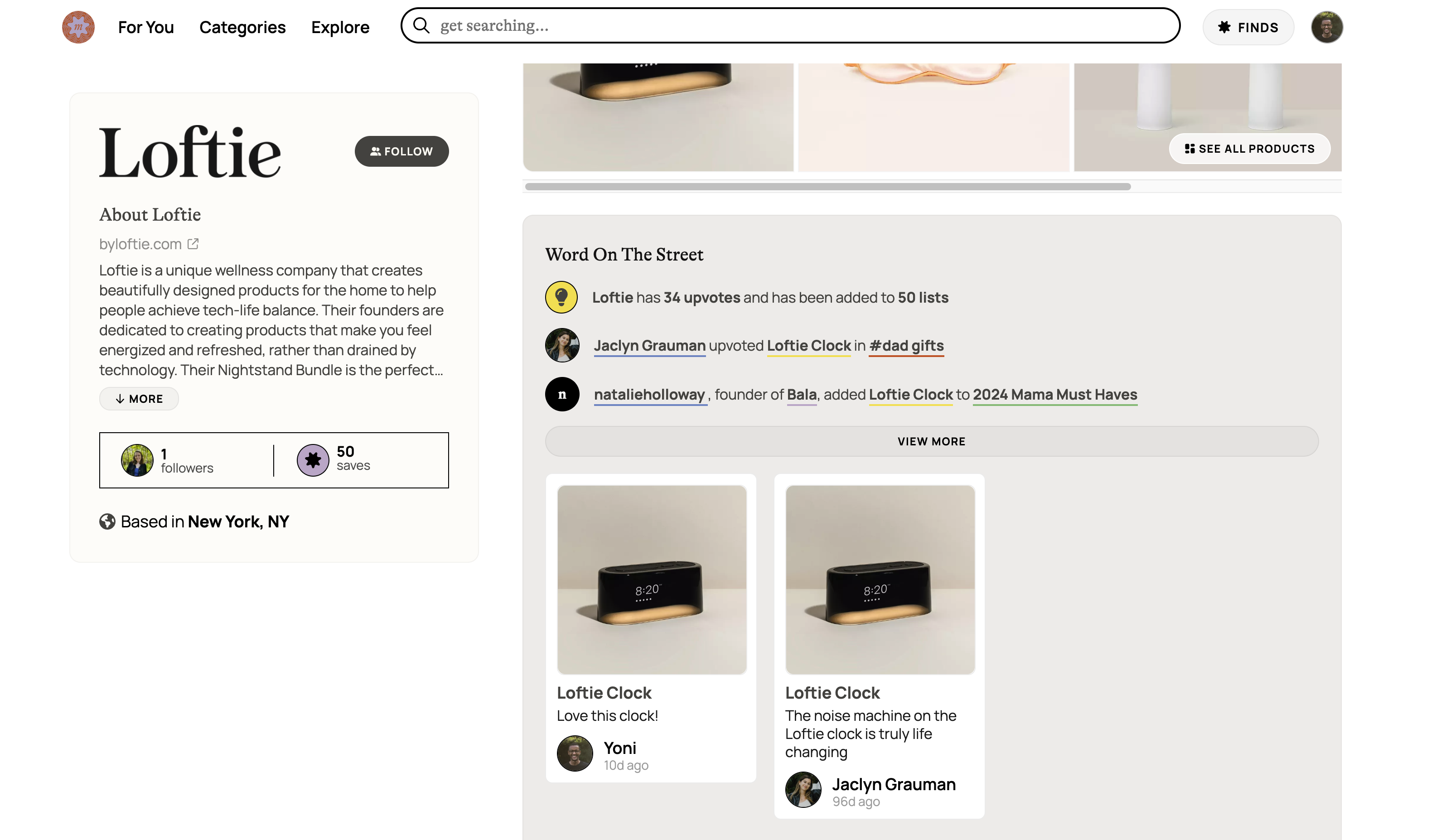Click the horizontal products scrollbar
Image resolution: width=1441 pixels, height=840 pixels.
(x=827, y=187)
